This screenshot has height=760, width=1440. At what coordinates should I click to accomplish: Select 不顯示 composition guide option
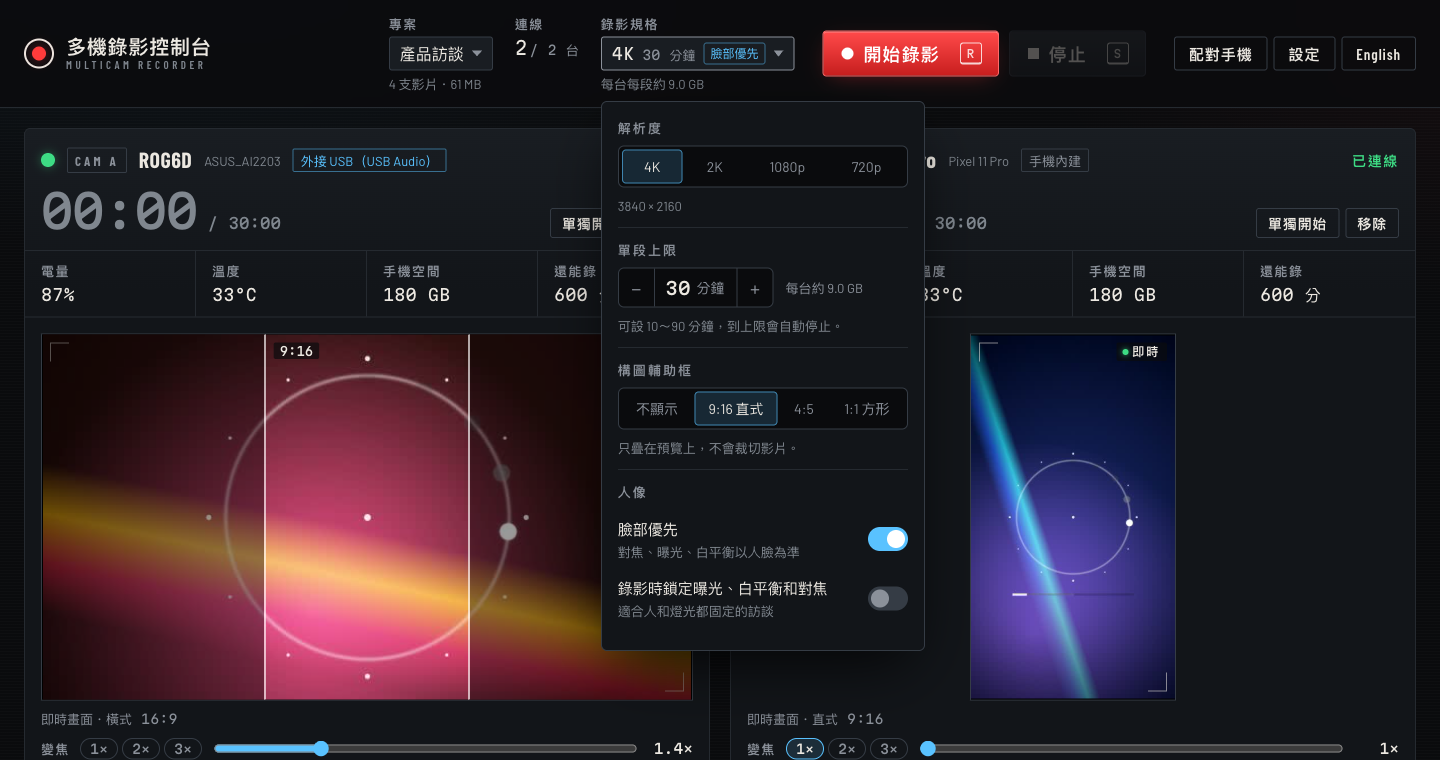(x=657, y=409)
